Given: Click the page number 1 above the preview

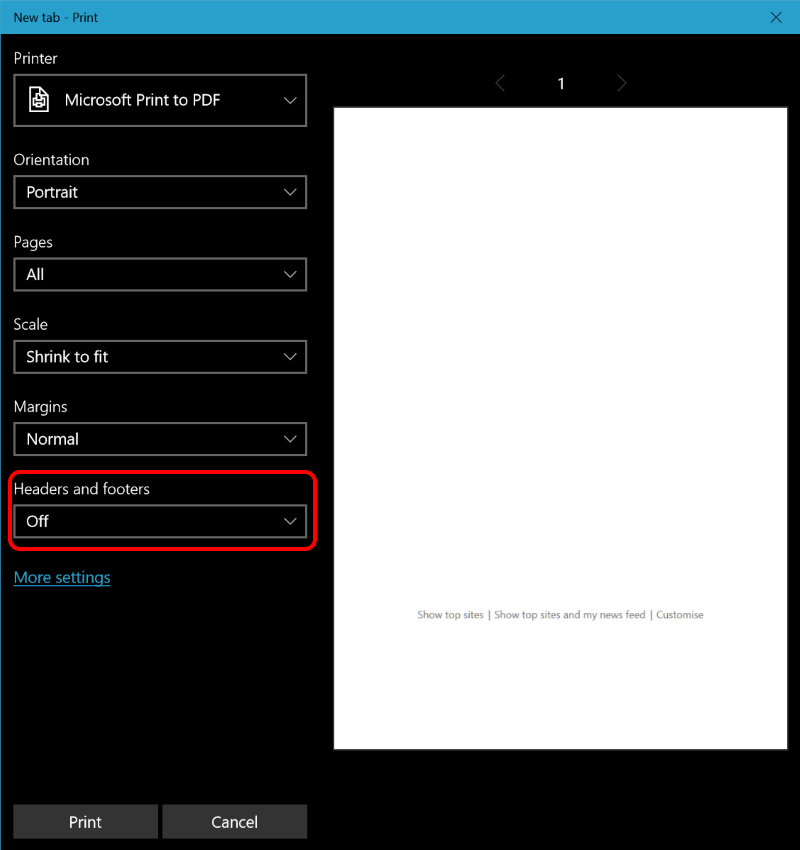Looking at the screenshot, I should (x=561, y=83).
